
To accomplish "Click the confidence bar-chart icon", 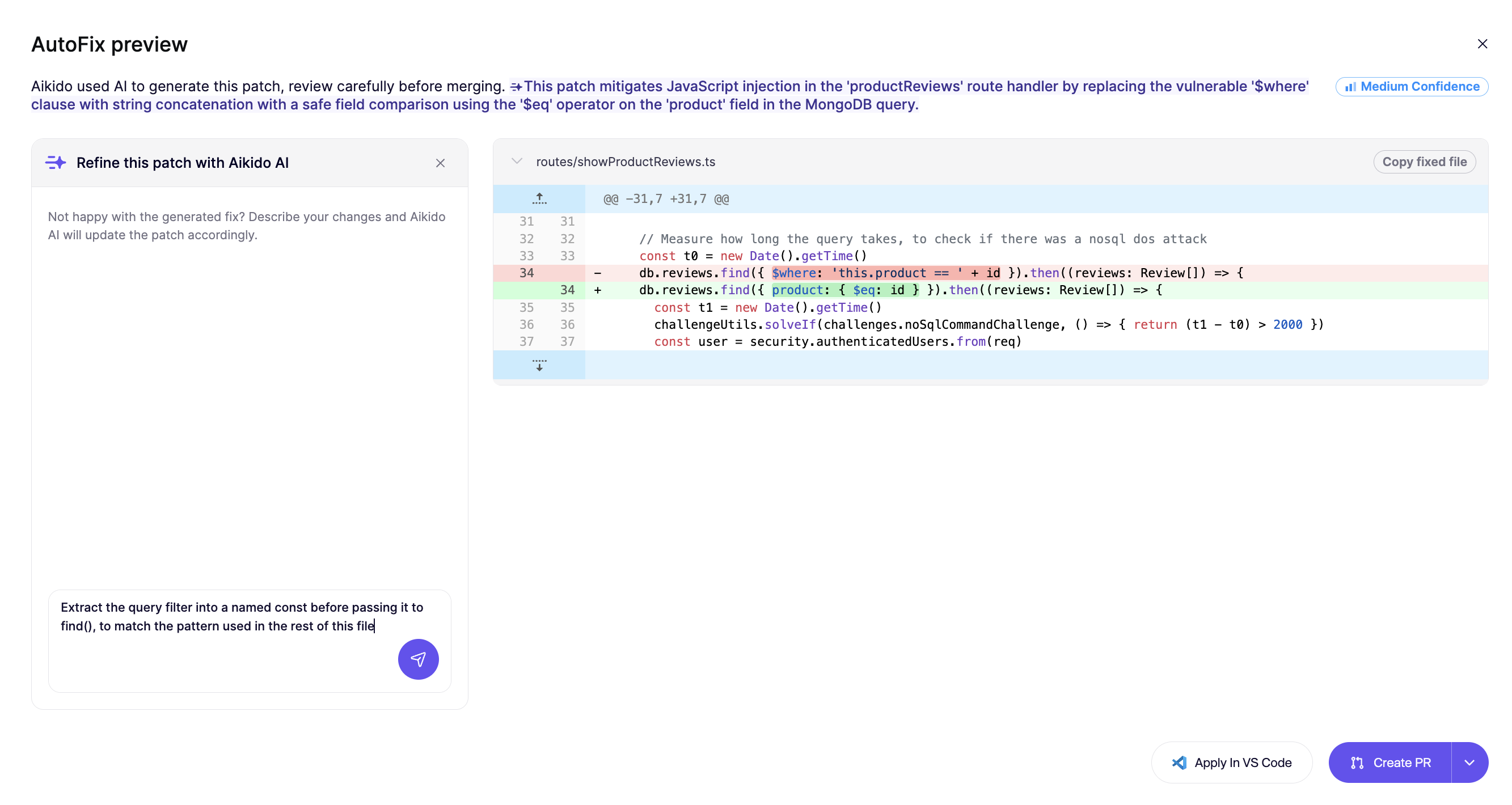I will 1350,87.
